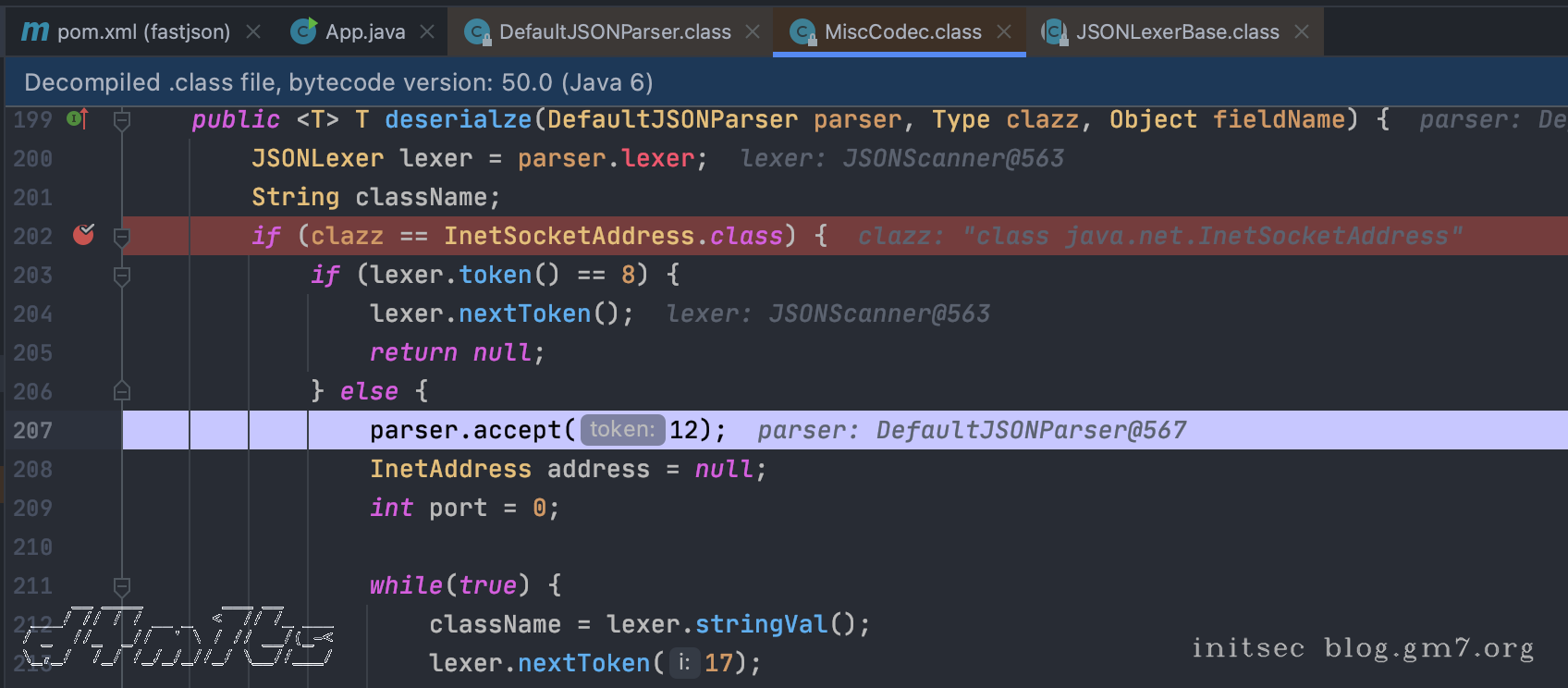Click the stringVal call on line 212
1568x688 pixels.
pyautogui.click(x=761, y=624)
